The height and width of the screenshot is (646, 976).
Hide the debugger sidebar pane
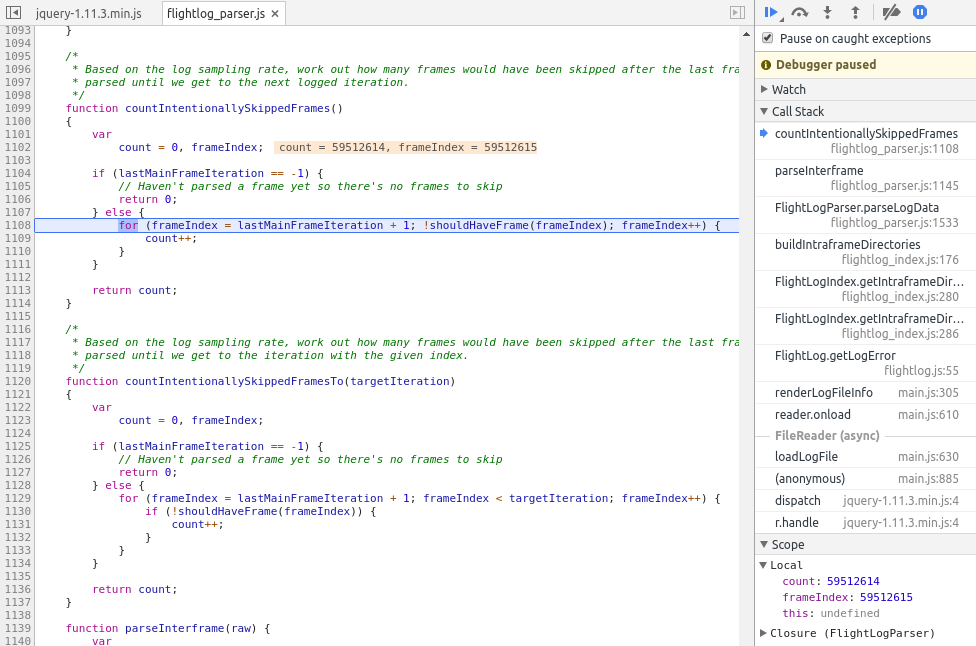pos(737,12)
